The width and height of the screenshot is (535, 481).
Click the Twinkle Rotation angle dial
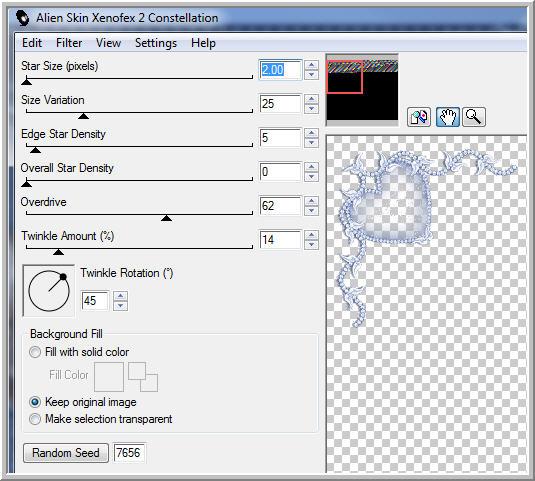[x=49, y=291]
